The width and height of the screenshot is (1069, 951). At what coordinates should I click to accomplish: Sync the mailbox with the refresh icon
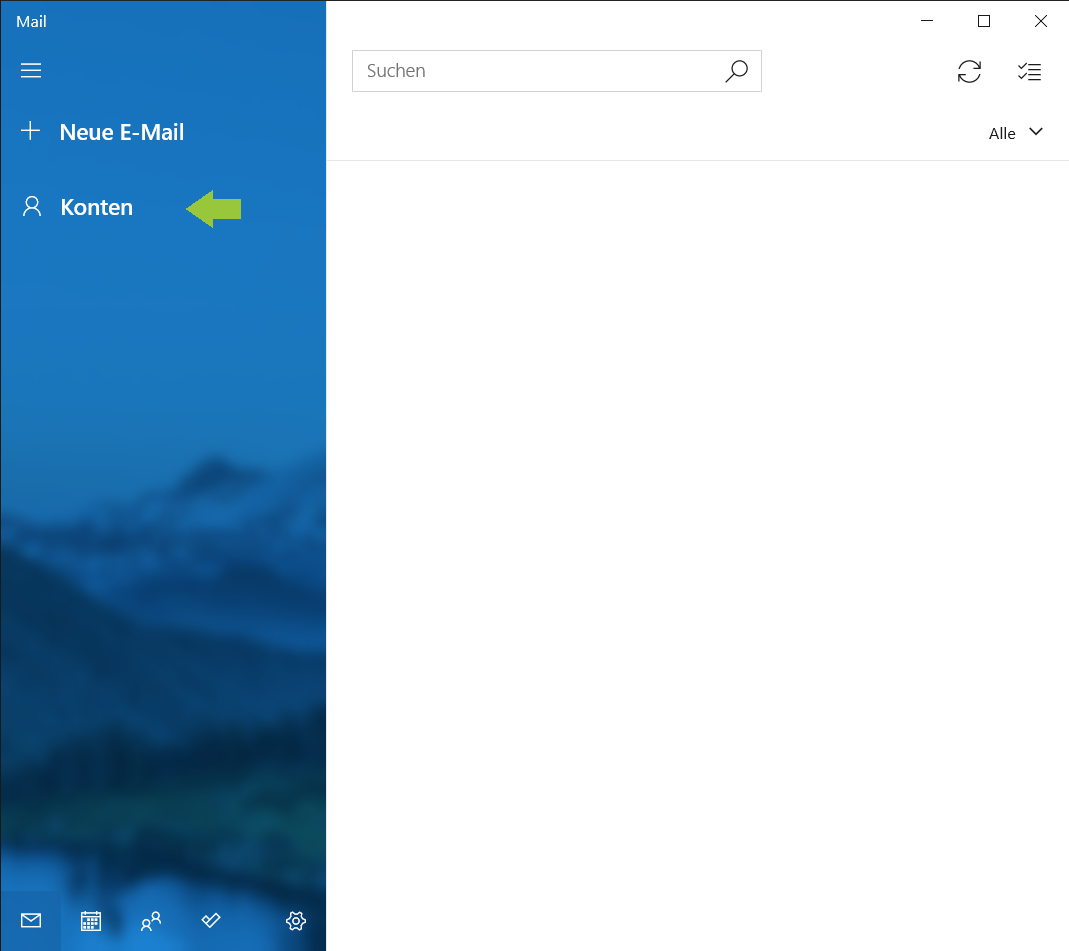coord(969,71)
